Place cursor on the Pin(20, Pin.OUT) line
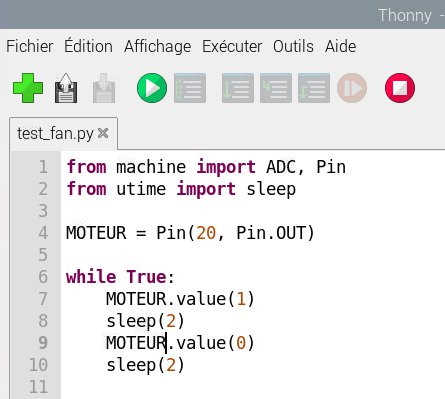 coord(190,233)
